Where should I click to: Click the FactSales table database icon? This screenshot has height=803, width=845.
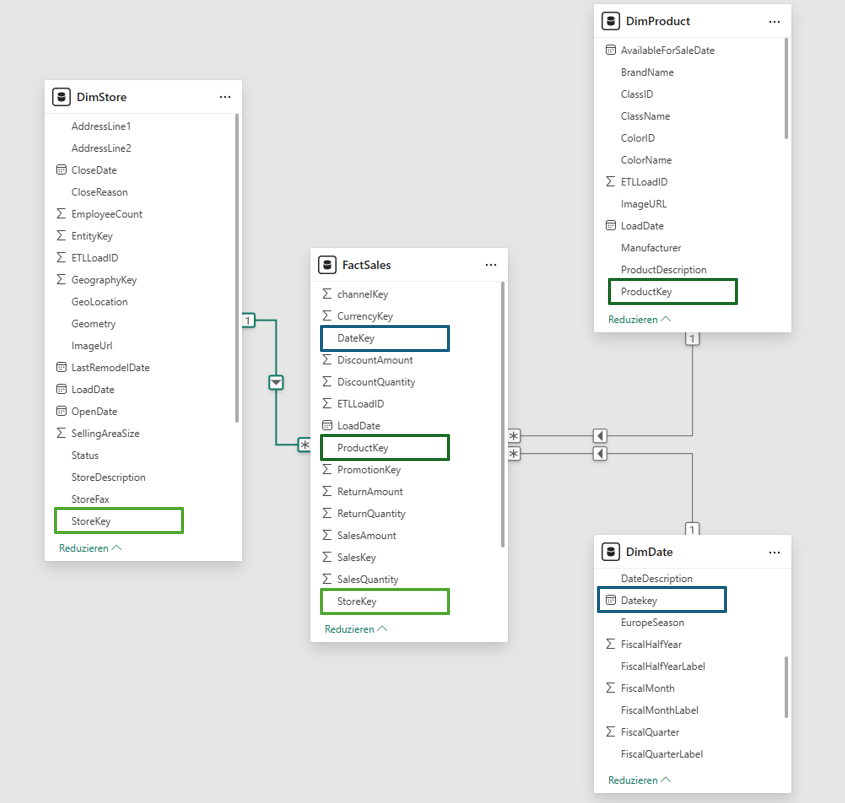coord(327,265)
